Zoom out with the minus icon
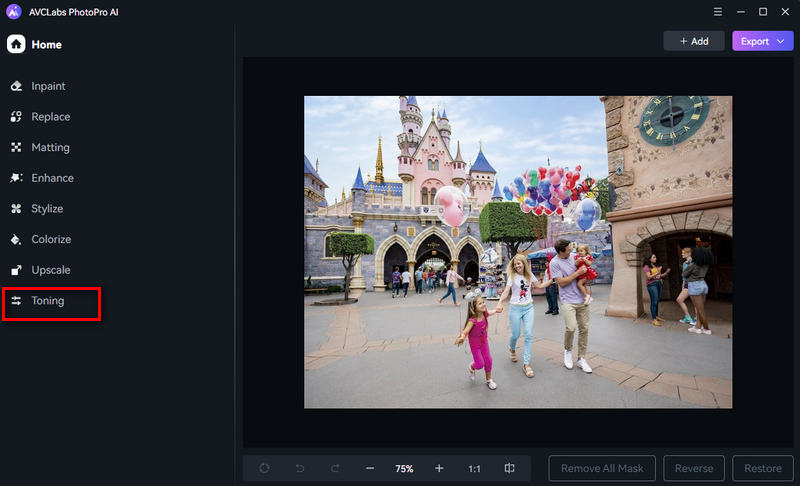Screen dimensions: 800x486 click(370, 468)
